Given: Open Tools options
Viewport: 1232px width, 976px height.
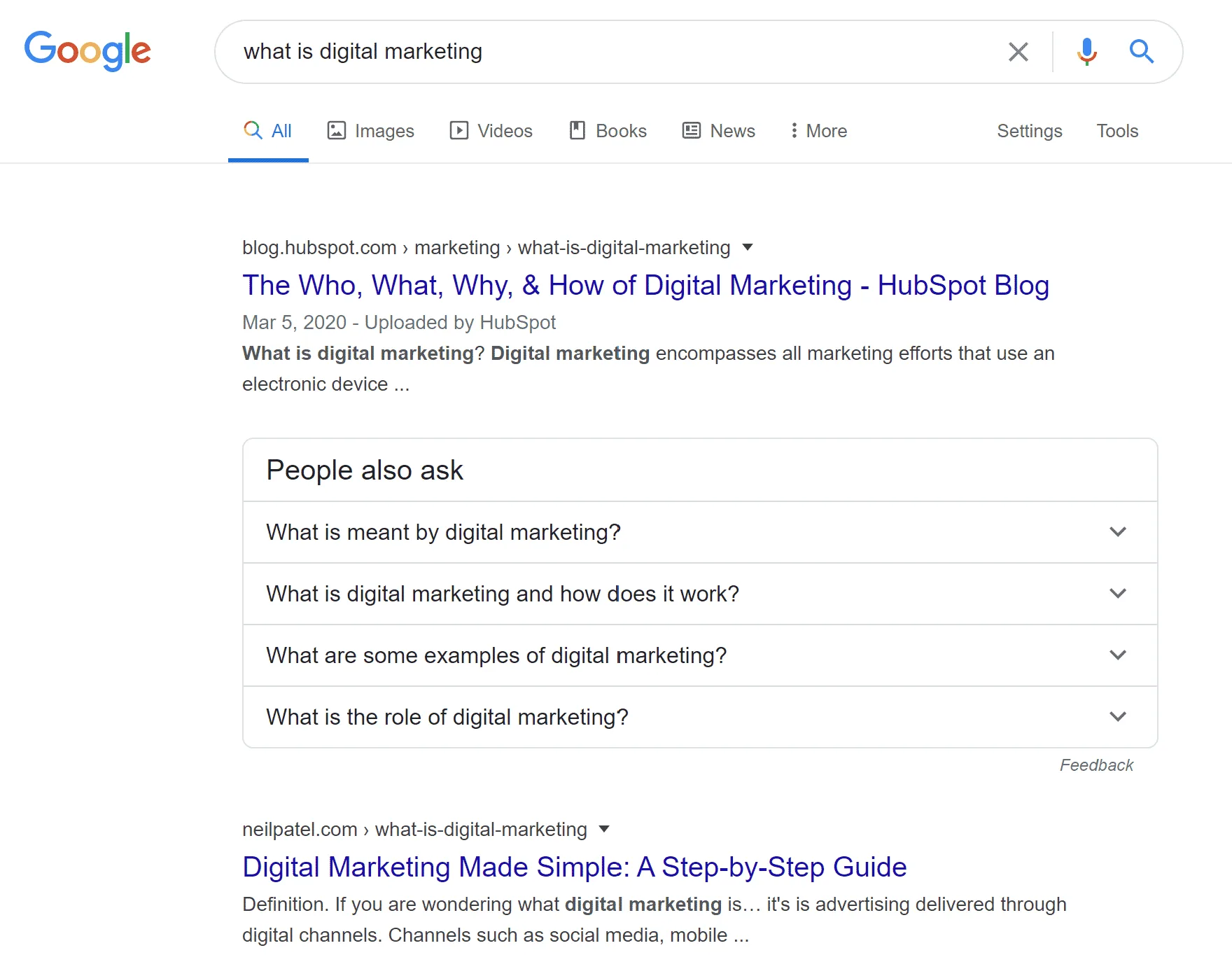Looking at the screenshot, I should (1117, 131).
